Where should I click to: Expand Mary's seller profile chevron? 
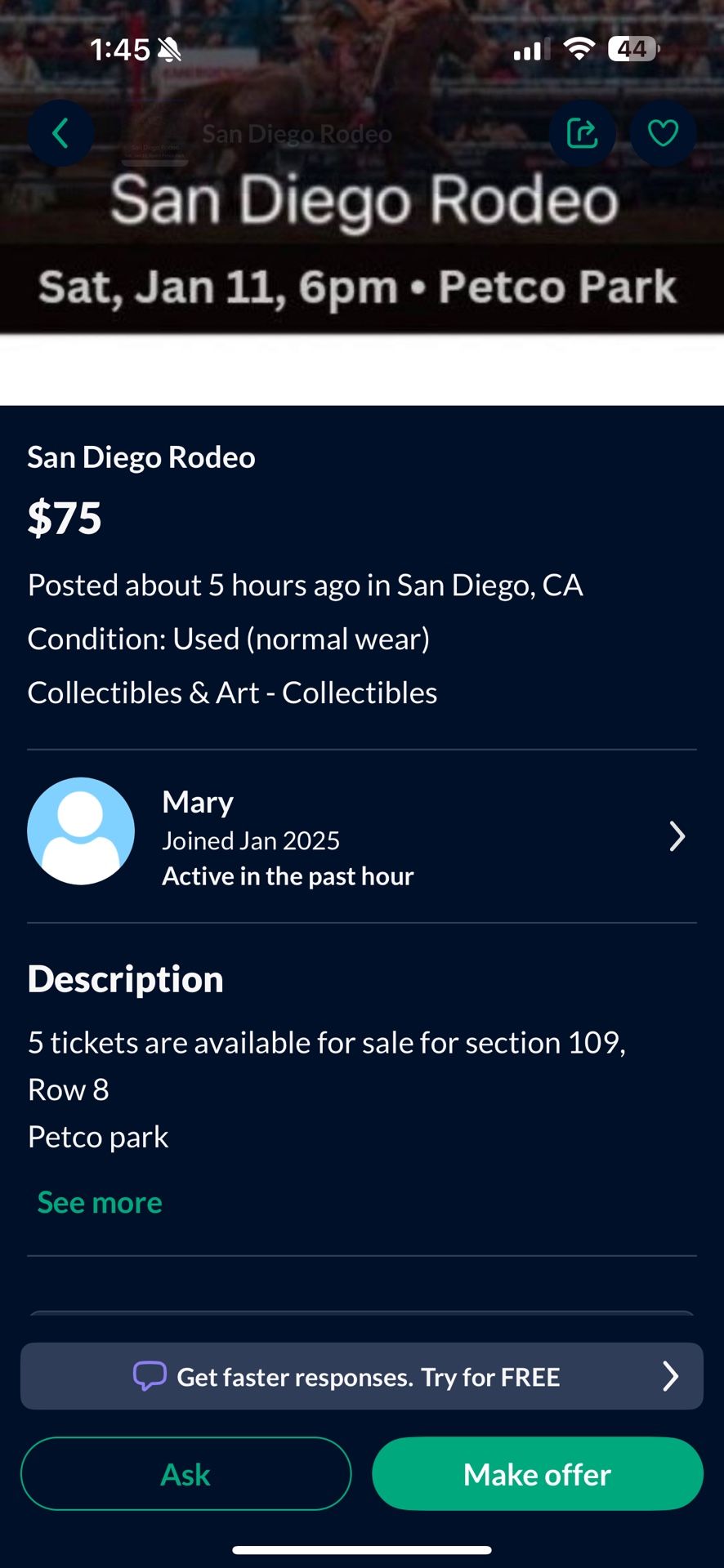(677, 836)
